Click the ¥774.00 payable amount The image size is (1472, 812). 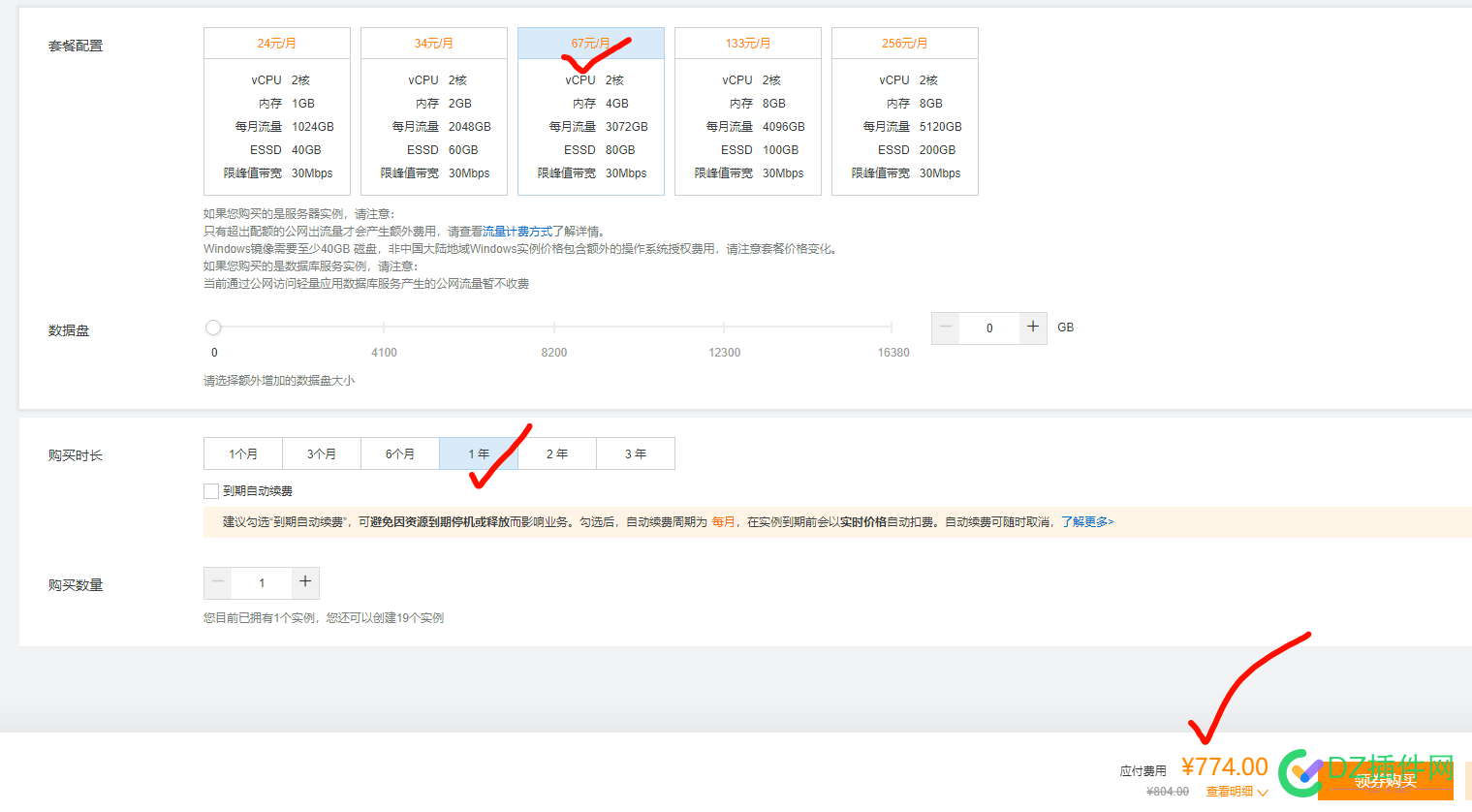click(1225, 767)
